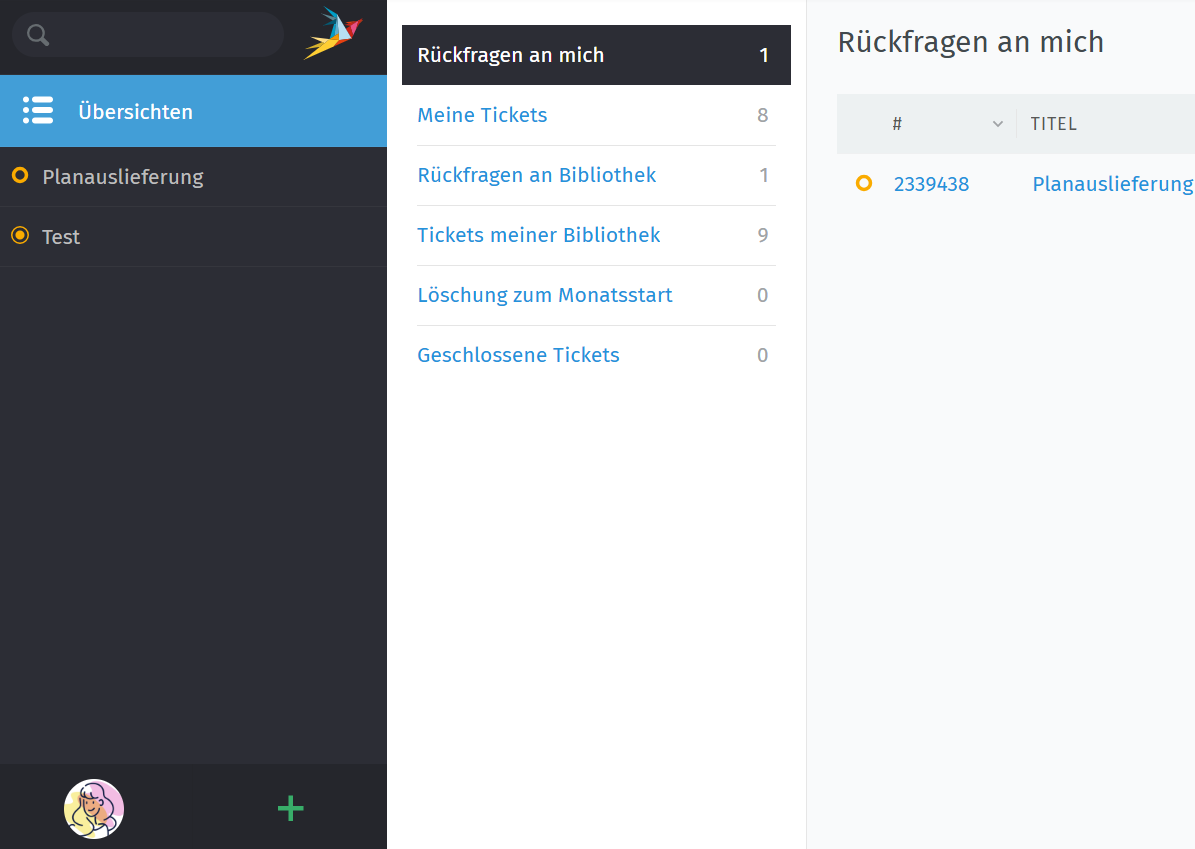This screenshot has height=849, width=1195.
Task: Open Rückfragen an Bibliothek overview
Action: point(537,175)
